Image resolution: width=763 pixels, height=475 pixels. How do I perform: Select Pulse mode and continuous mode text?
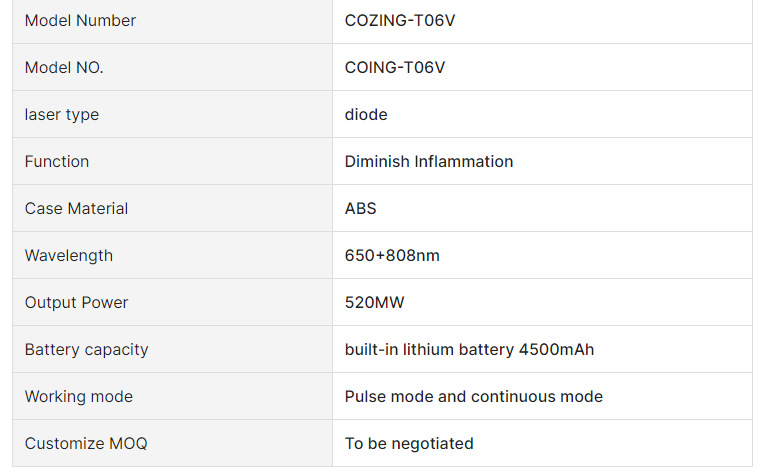tap(474, 397)
